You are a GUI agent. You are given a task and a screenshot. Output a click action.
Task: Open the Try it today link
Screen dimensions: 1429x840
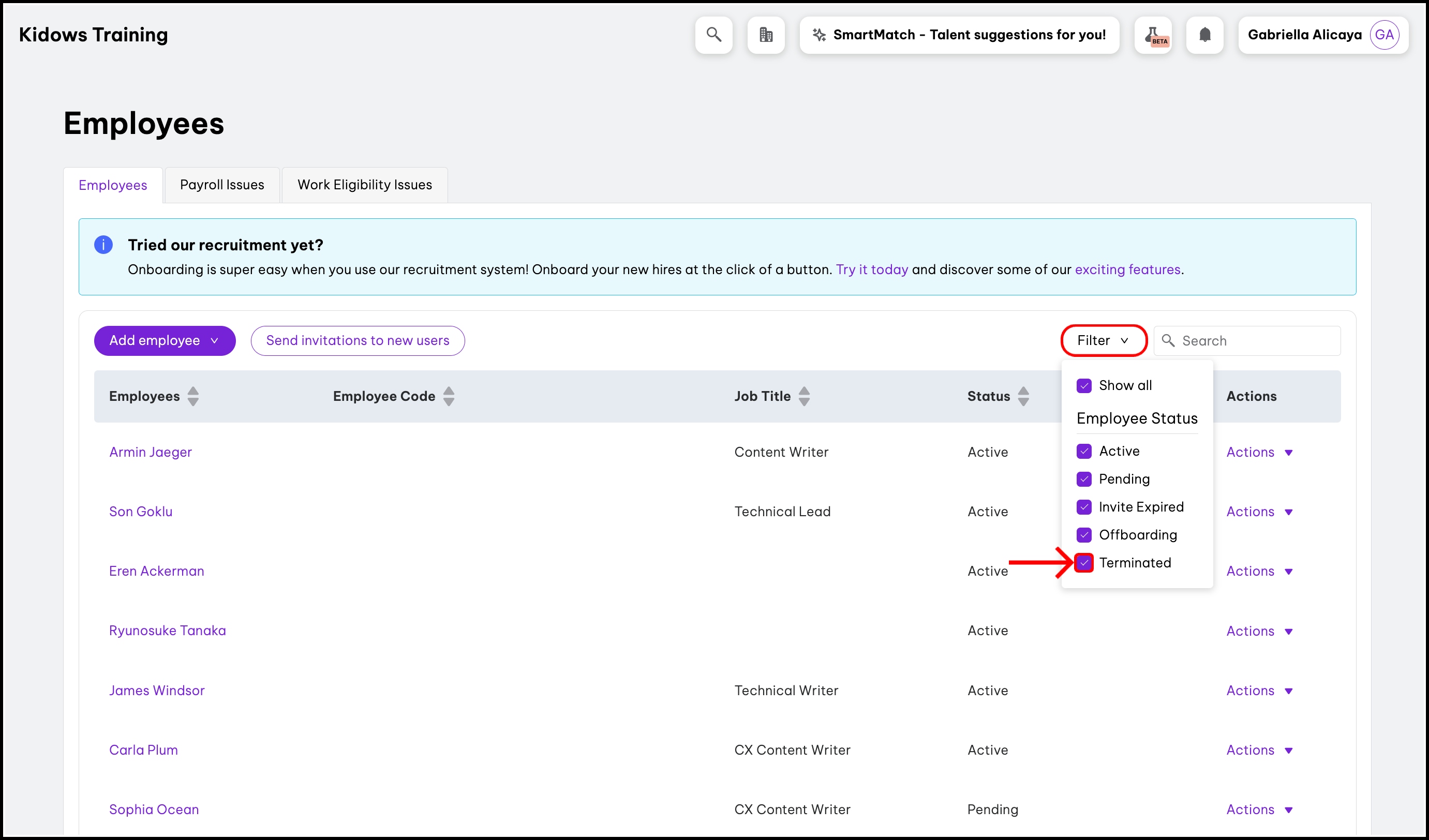[x=872, y=270]
